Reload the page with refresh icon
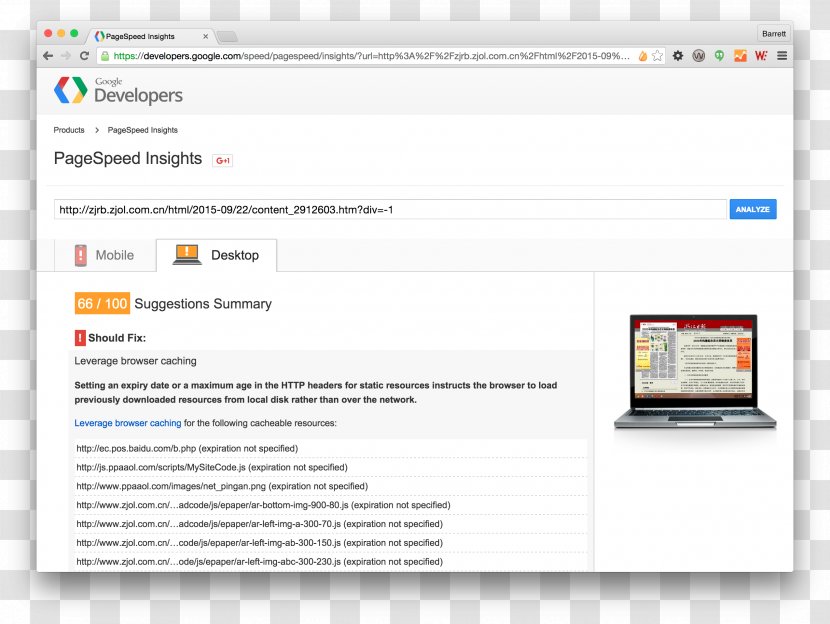Image resolution: width=830 pixels, height=624 pixels. pyautogui.click(x=84, y=56)
